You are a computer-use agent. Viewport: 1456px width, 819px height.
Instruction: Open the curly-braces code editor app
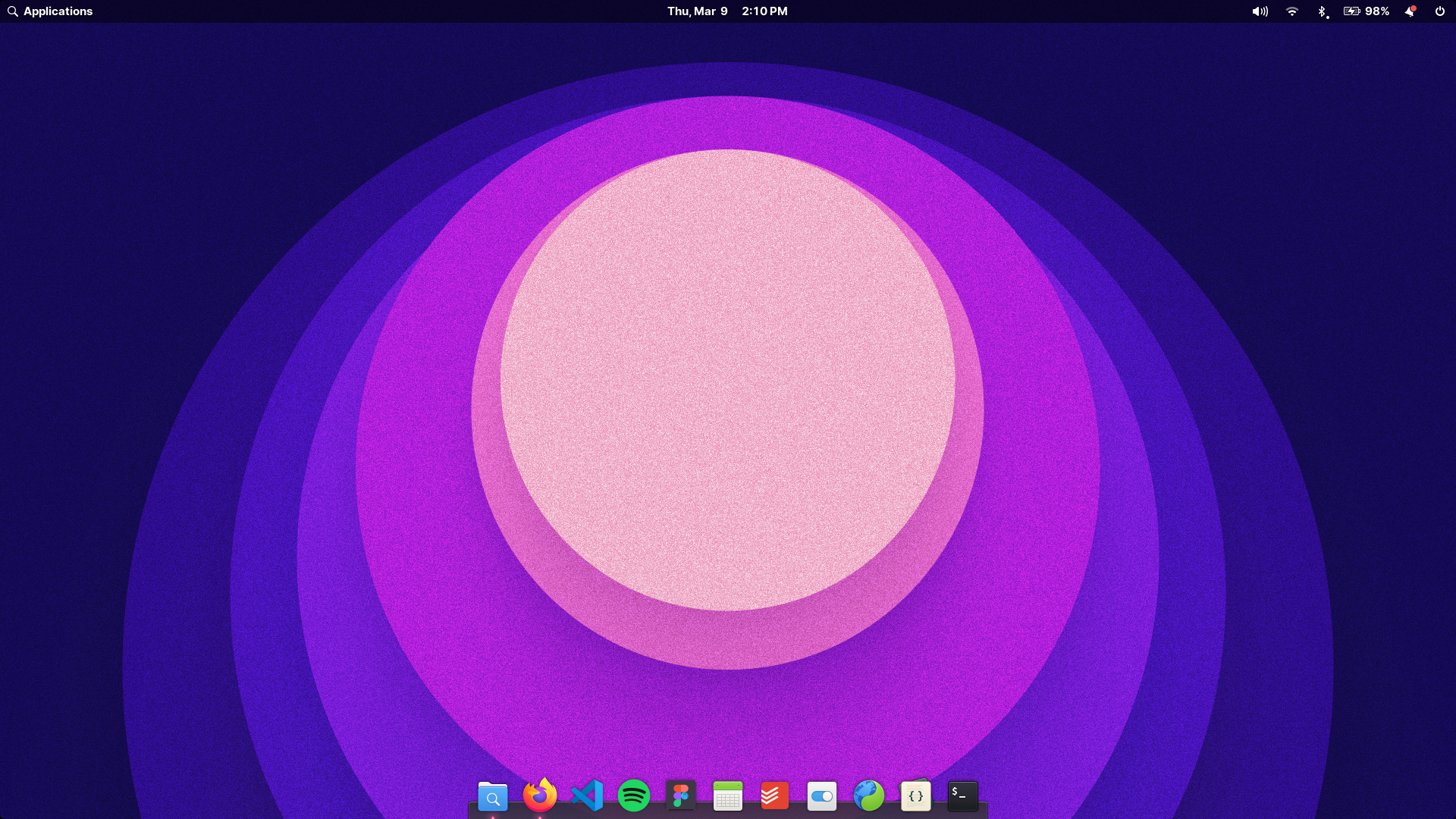coord(916,796)
